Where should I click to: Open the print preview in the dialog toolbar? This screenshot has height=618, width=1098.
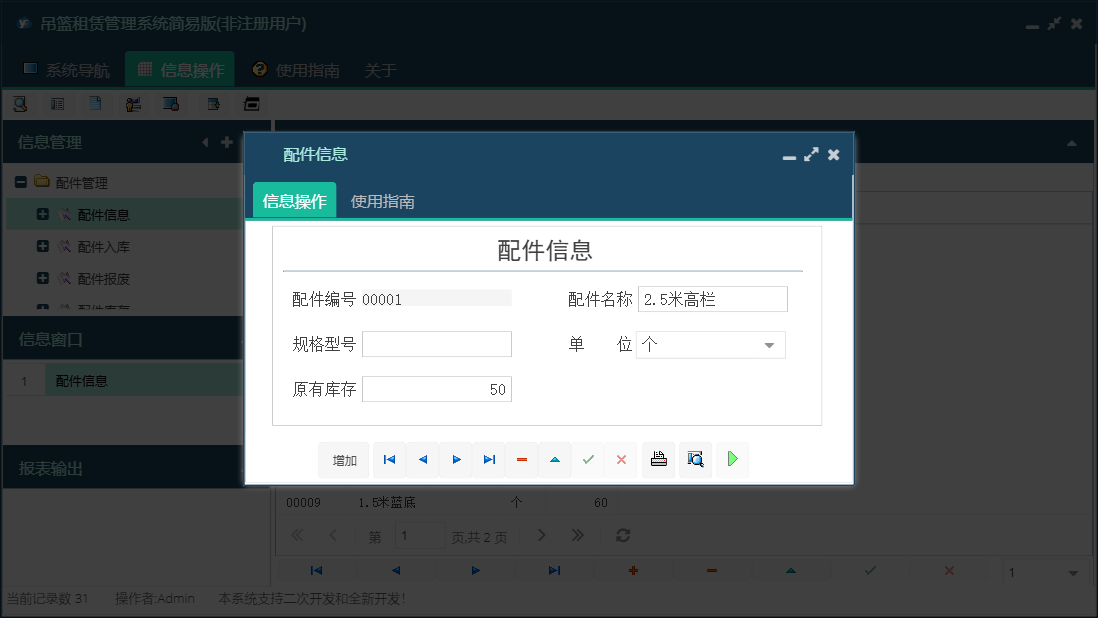[695, 459]
